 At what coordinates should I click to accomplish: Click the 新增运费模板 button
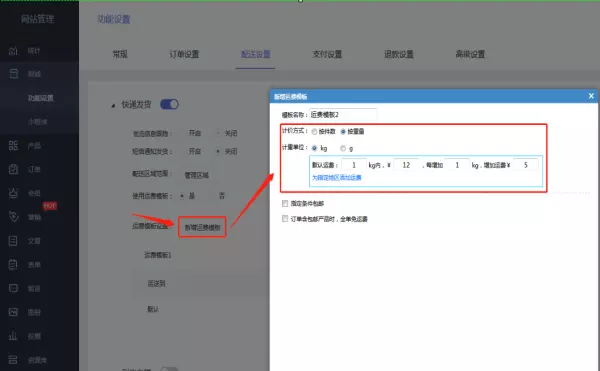click(202, 227)
